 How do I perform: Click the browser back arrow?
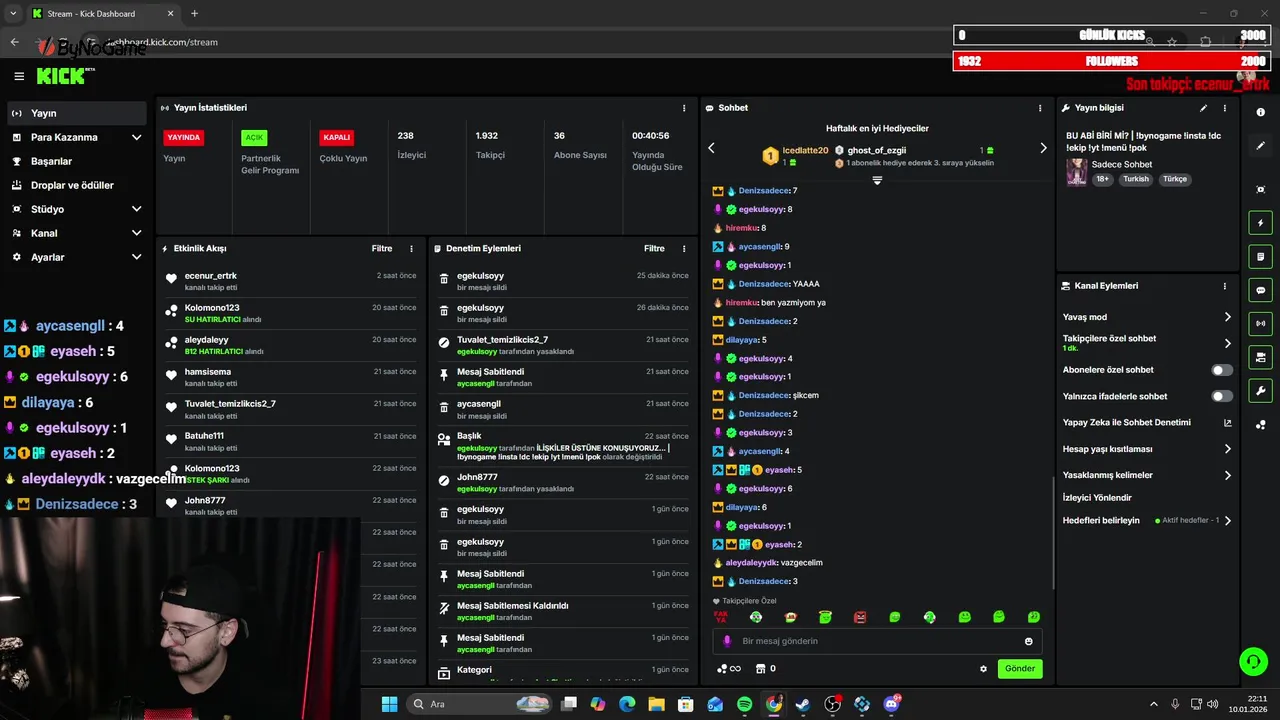pos(14,42)
